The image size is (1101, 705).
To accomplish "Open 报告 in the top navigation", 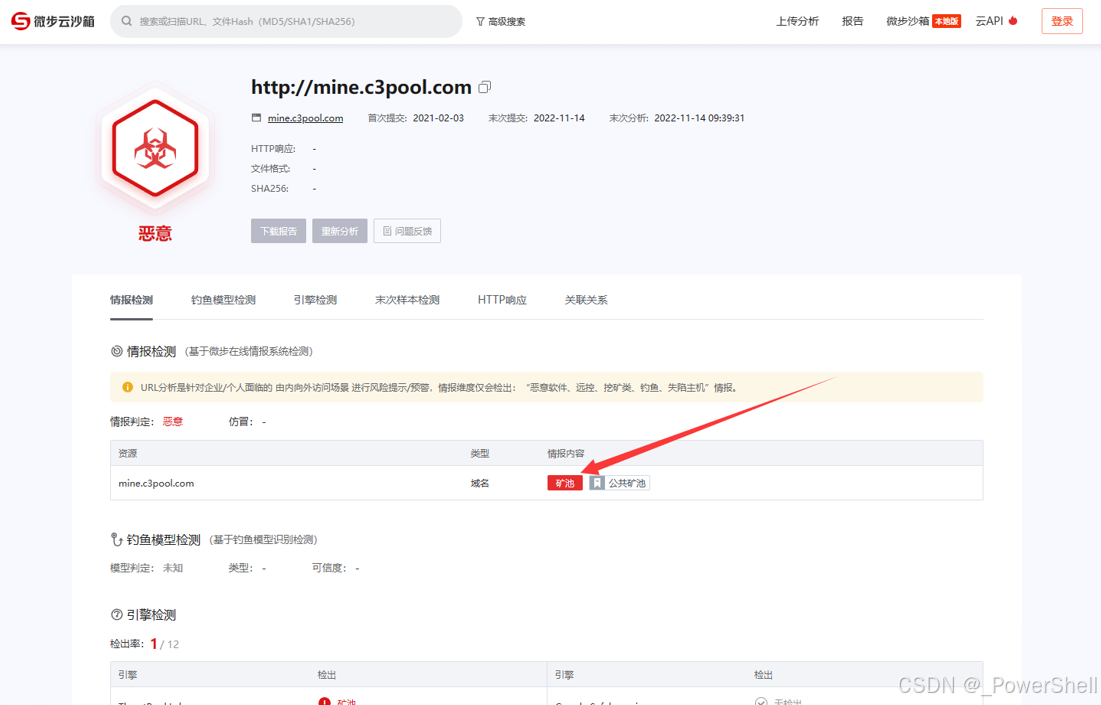I will point(852,21).
